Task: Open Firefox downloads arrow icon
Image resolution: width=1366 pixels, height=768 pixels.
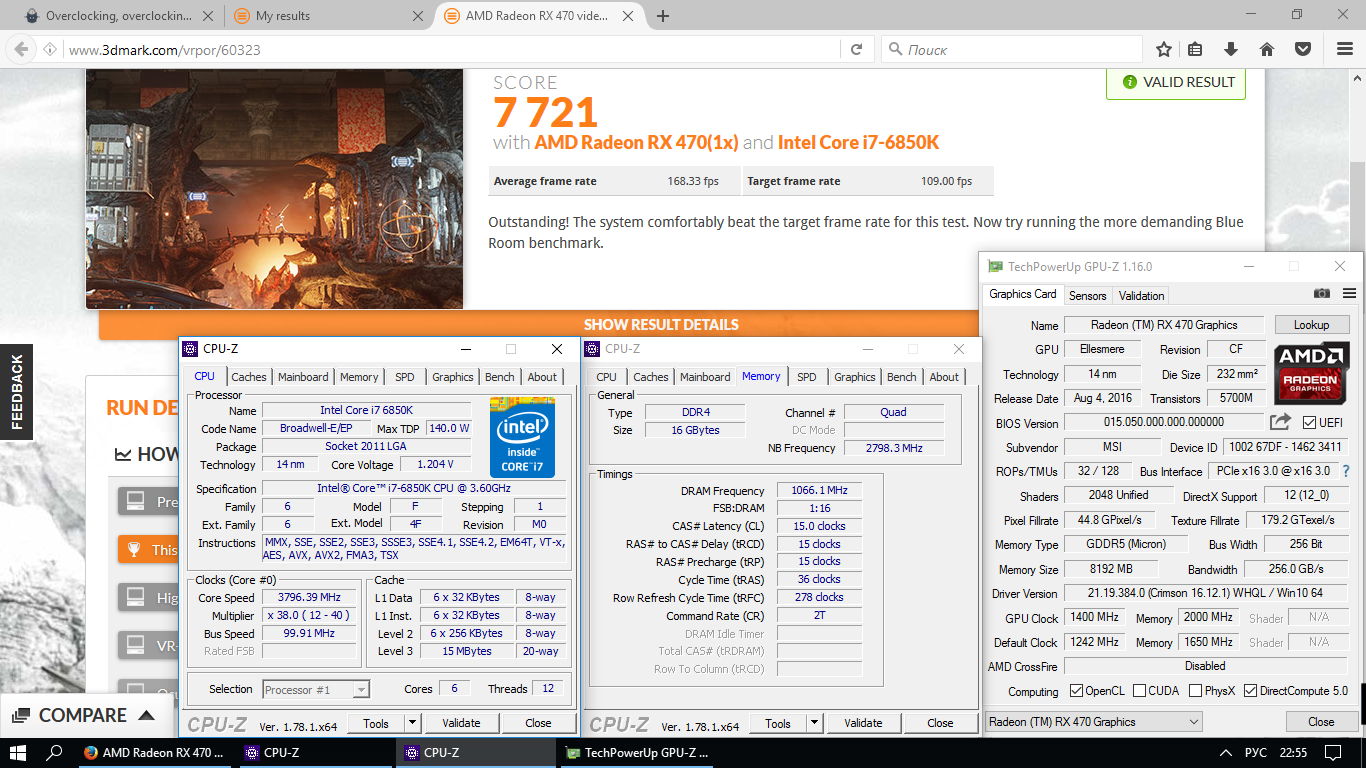Action: pyautogui.click(x=1231, y=49)
